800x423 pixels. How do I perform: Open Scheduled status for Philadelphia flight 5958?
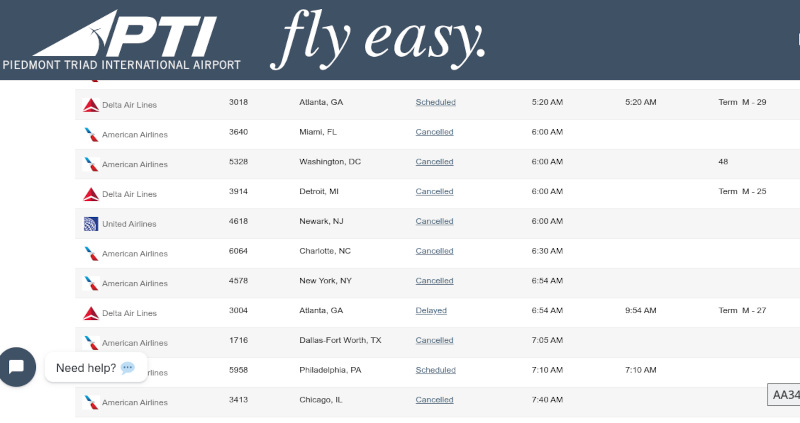435,370
